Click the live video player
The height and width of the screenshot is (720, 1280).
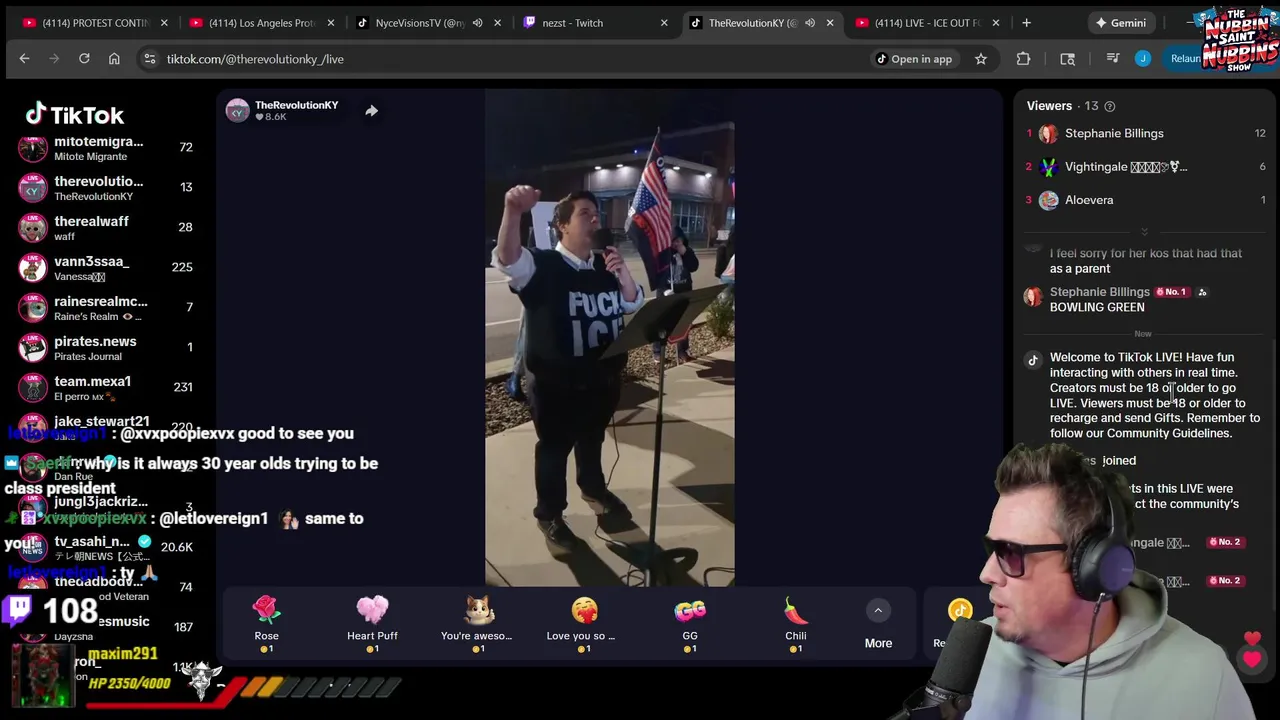[609, 337]
